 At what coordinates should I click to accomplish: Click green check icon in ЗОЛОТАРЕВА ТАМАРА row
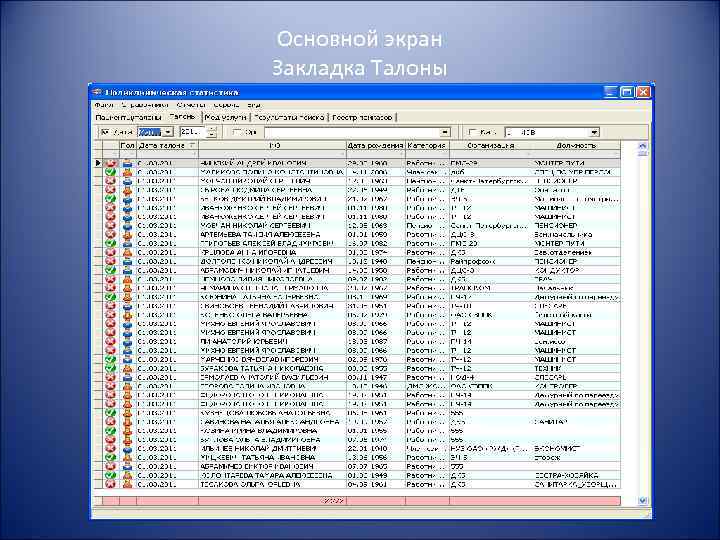110,475
